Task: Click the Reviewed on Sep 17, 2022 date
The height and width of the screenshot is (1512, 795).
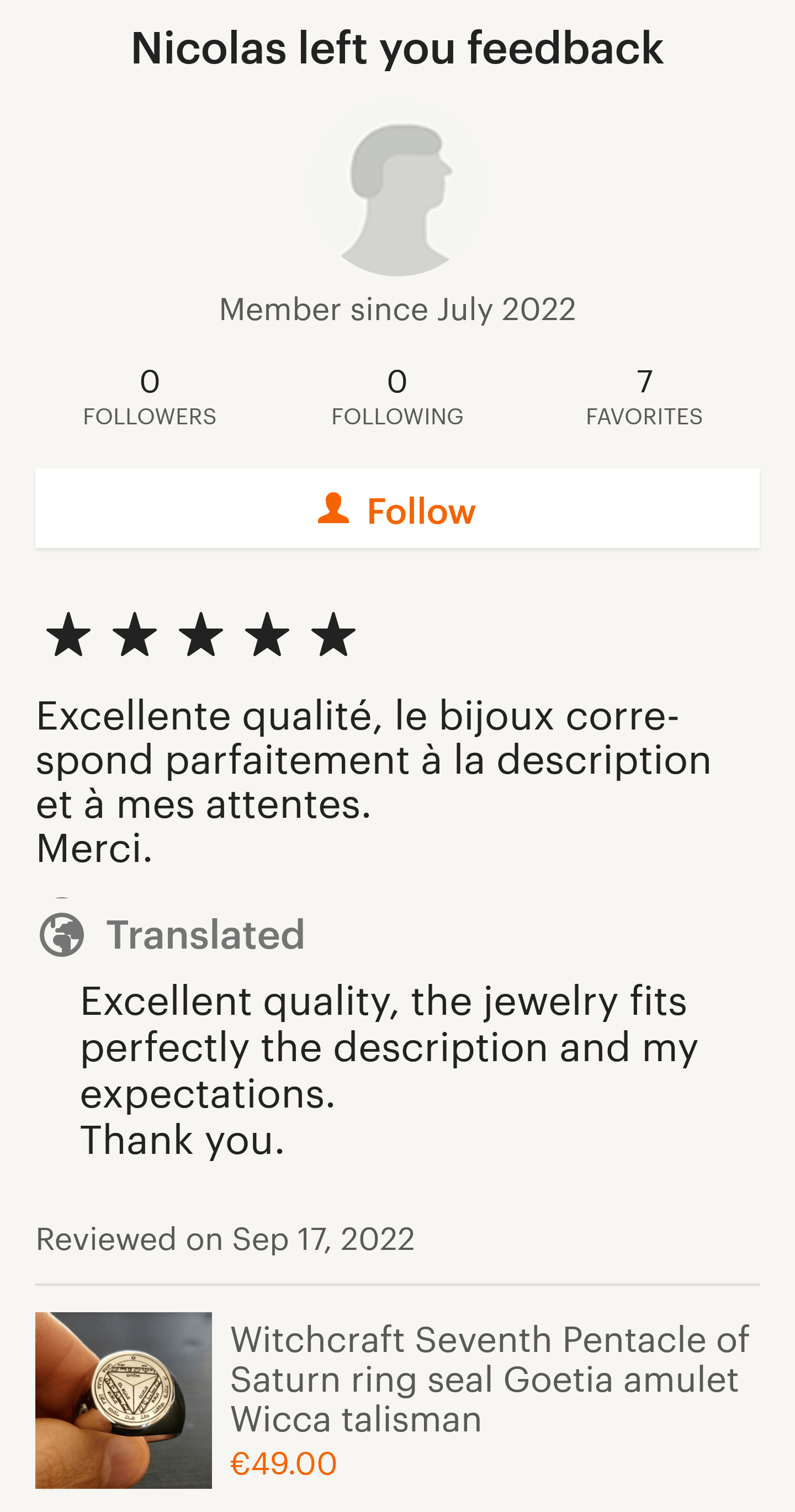Action: point(225,1239)
